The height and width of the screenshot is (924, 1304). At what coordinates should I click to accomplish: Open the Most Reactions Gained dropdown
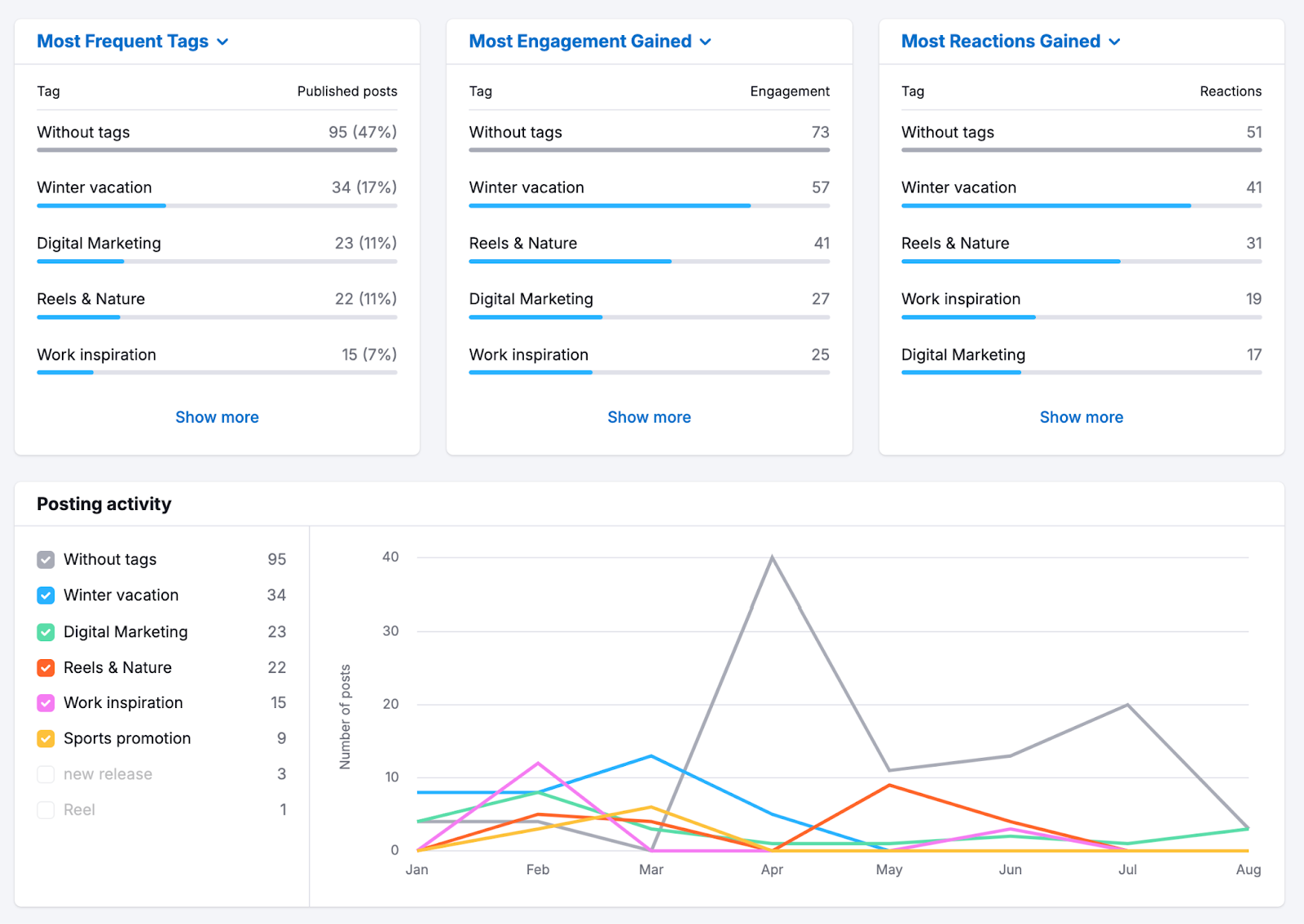click(1011, 42)
